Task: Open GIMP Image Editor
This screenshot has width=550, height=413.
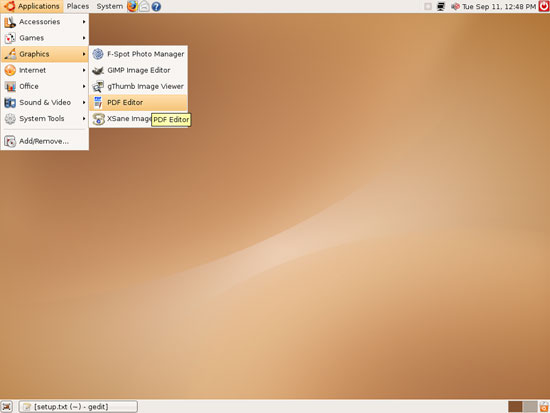Action: 138,70
